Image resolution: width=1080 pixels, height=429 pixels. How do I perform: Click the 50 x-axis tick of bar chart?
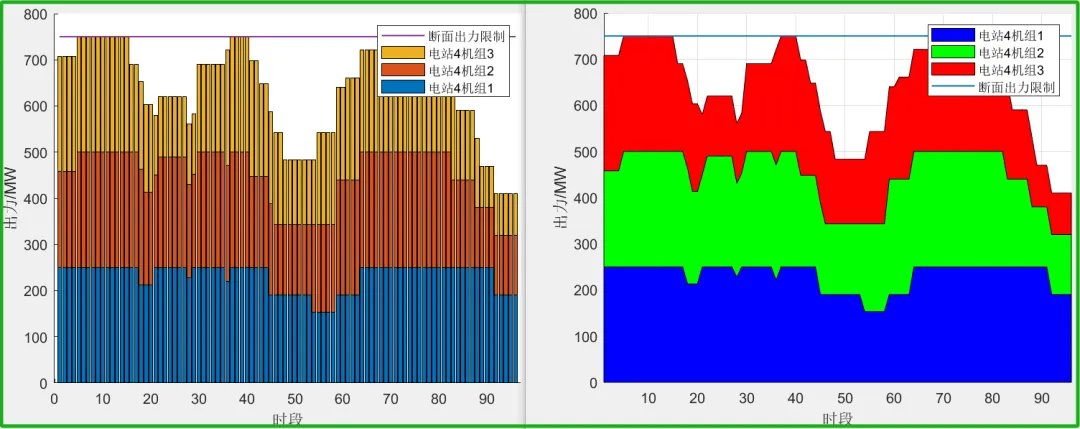pos(295,398)
